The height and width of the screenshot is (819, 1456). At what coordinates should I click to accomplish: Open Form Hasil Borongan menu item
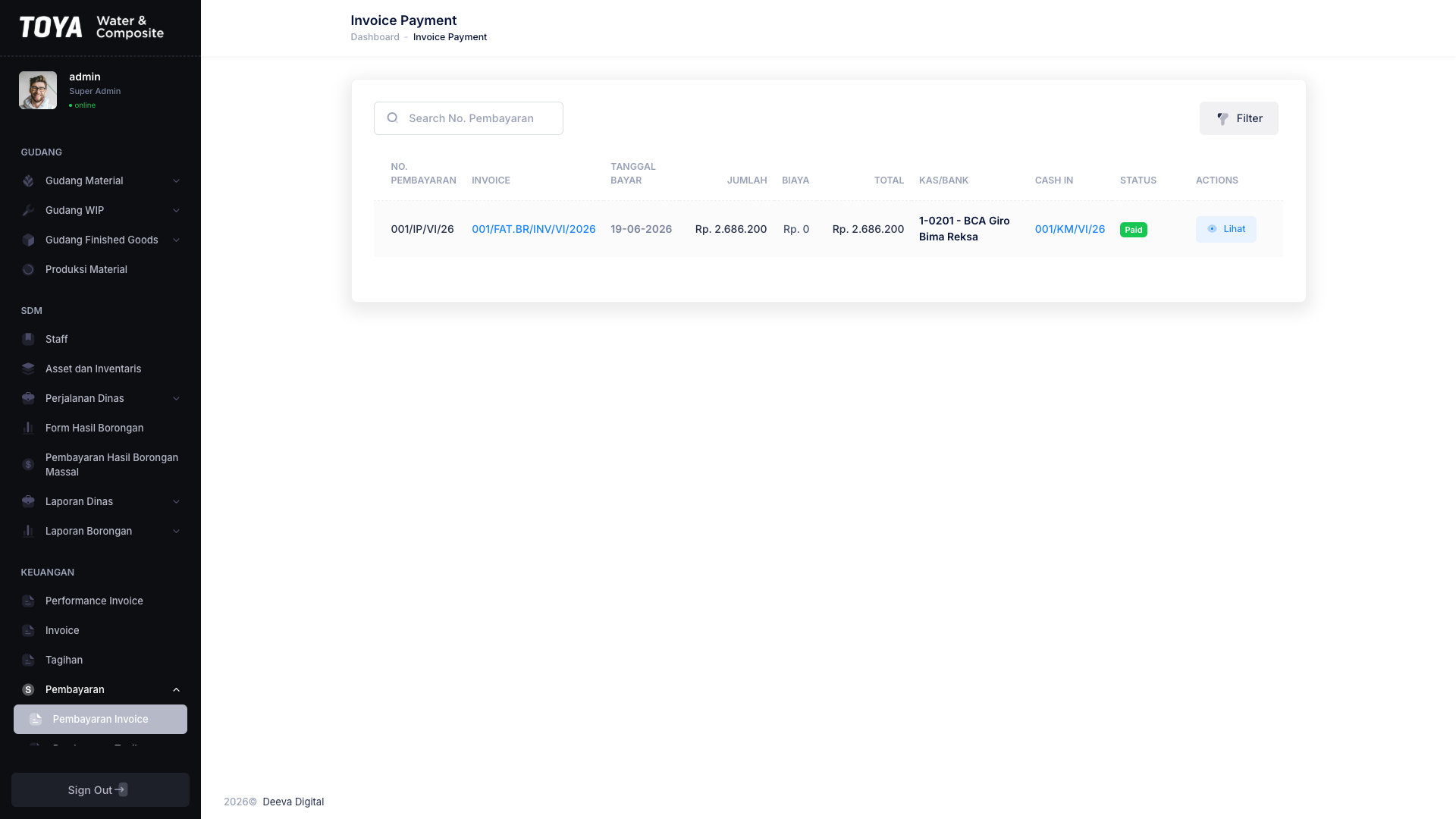click(x=100, y=428)
